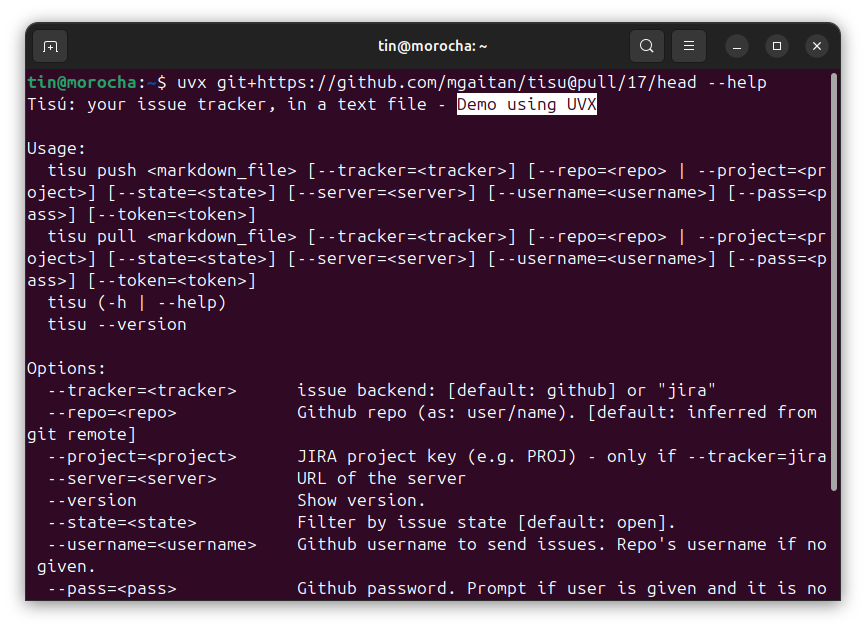Close the terminal window
The image size is (866, 629).
[817, 46]
